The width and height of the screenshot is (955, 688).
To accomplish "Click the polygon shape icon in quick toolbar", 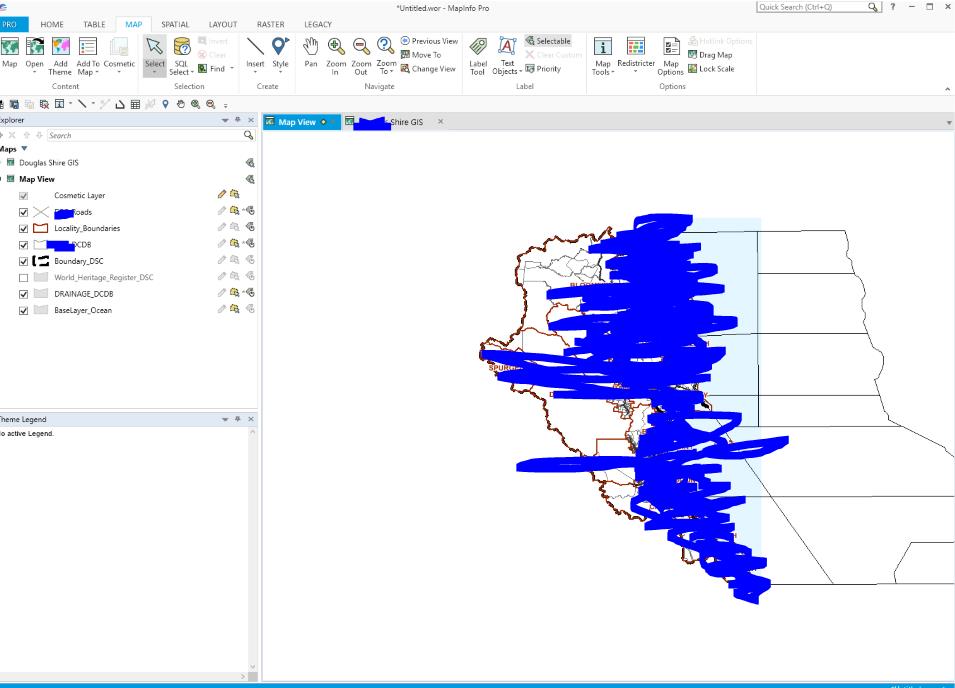I will pos(120,104).
